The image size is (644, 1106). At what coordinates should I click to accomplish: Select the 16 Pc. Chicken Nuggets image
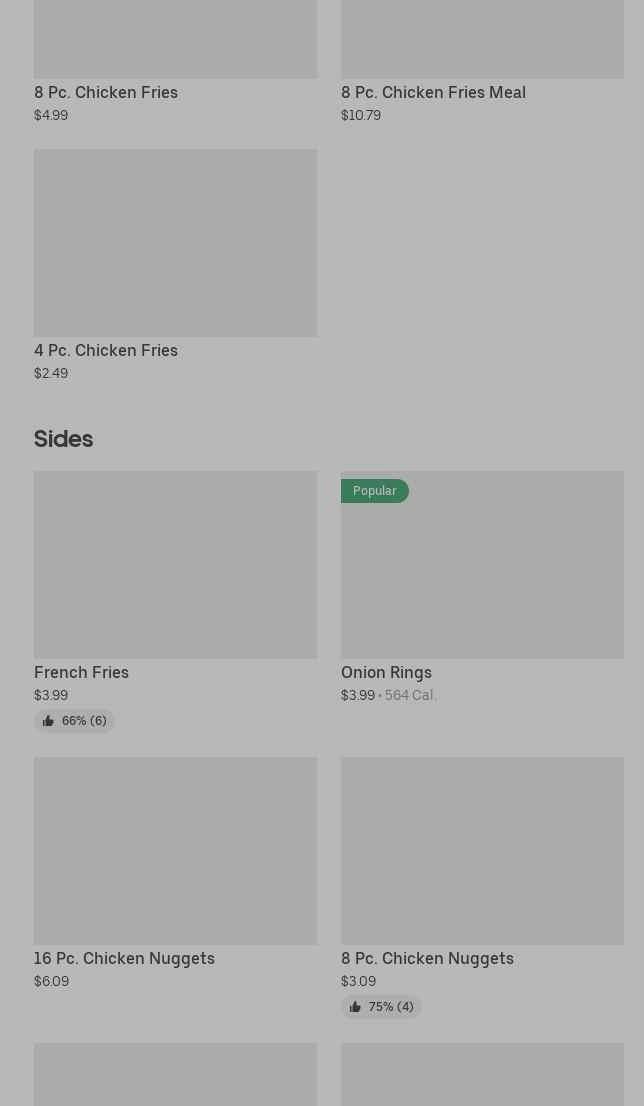coord(175,851)
